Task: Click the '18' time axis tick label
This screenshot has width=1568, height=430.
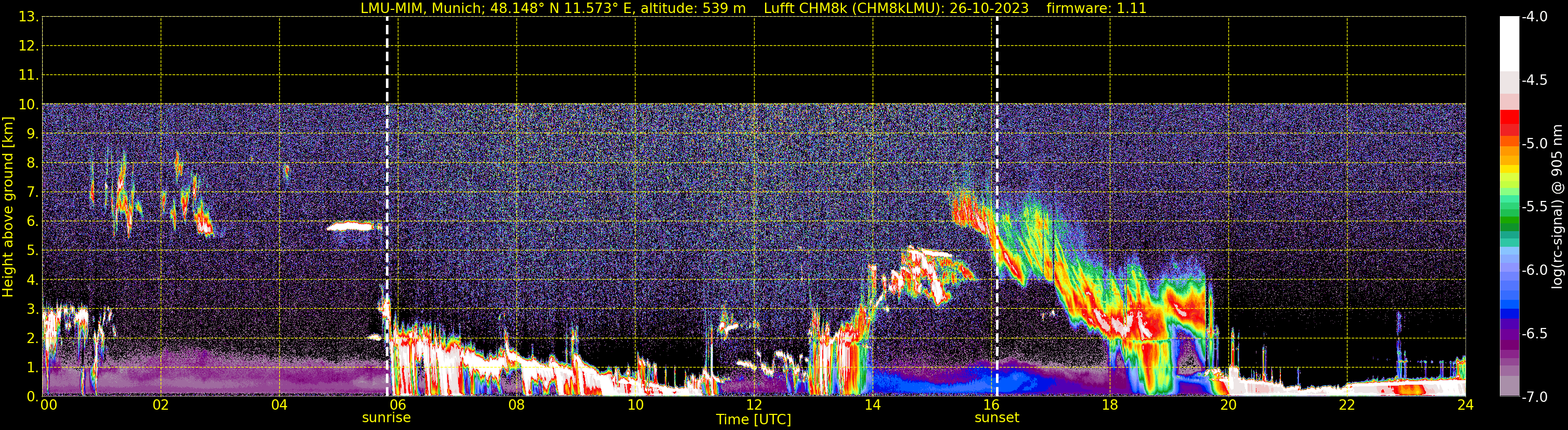Action: point(1110,405)
